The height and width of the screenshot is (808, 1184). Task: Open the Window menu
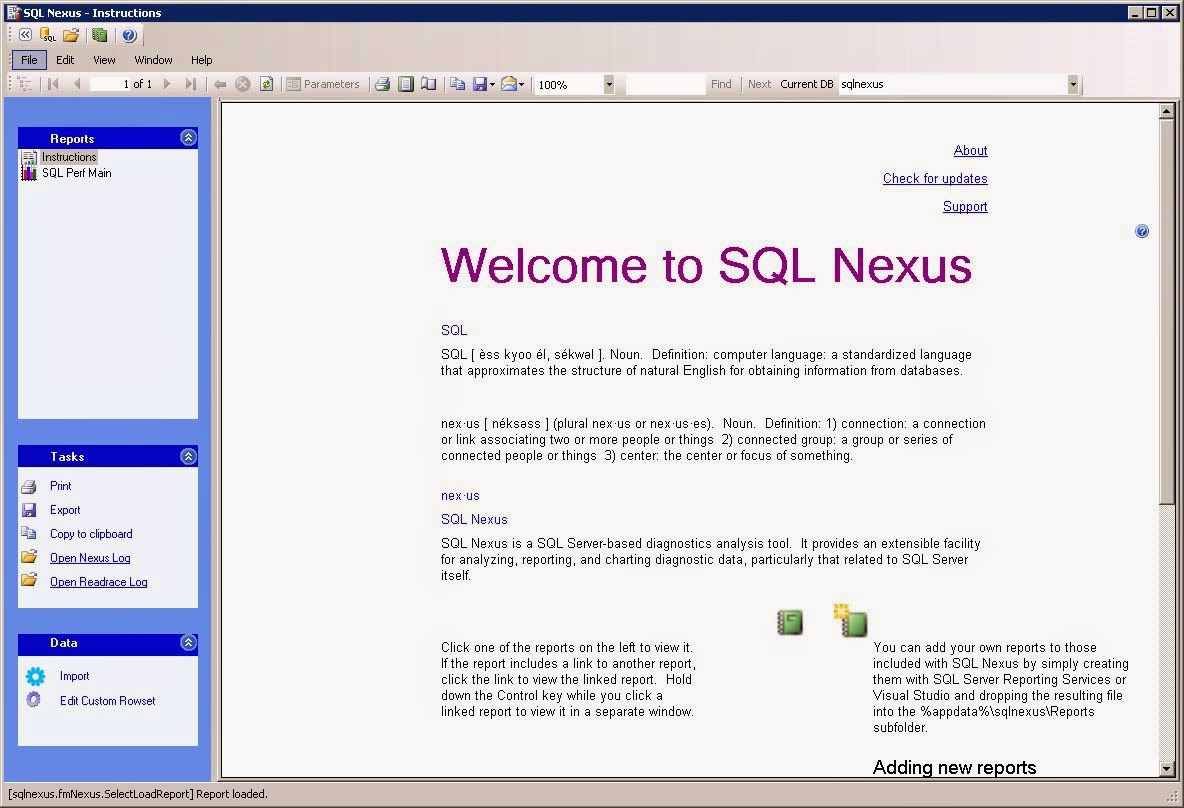pyautogui.click(x=153, y=60)
